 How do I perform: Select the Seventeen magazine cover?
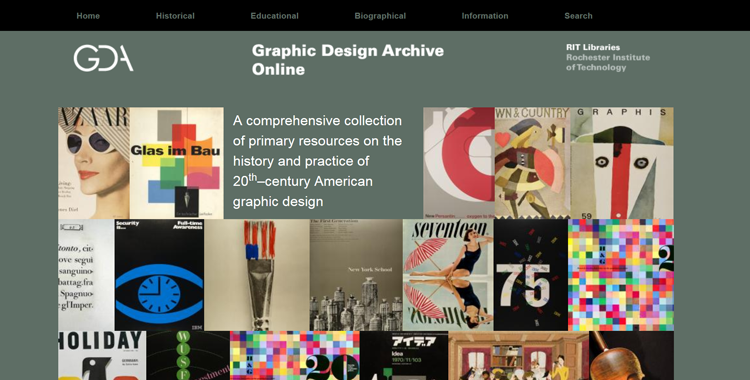448,275
